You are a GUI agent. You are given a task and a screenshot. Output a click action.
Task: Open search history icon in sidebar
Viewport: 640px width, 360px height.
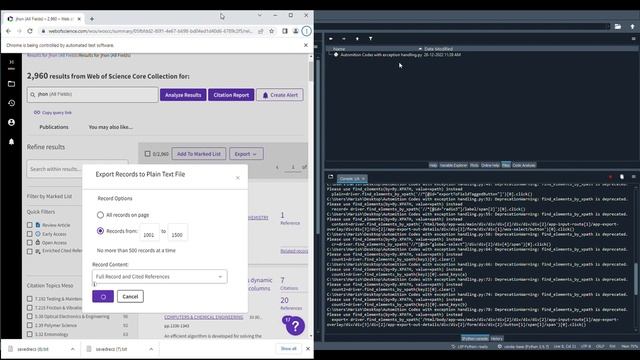pos(11,103)
